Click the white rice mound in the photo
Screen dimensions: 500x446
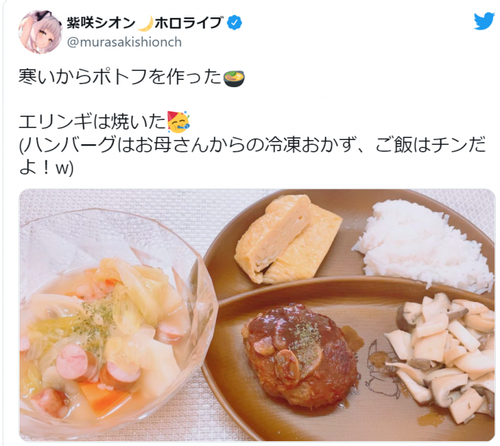[x=425, y=246]
